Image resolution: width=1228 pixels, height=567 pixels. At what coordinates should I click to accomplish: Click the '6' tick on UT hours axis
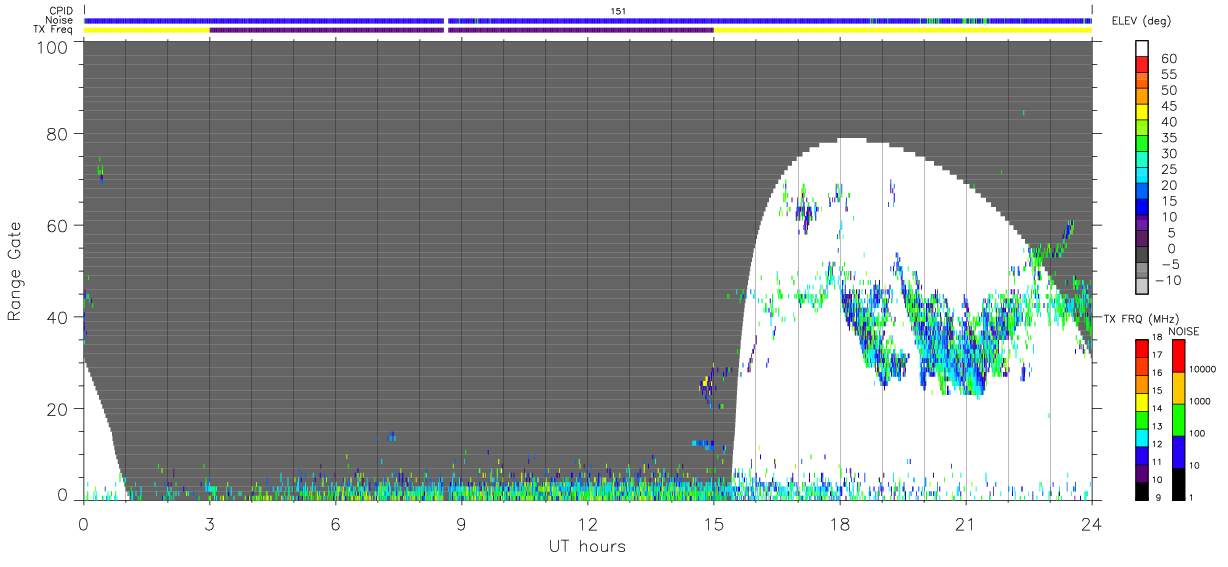pyautogui.click(x=335, y=523)
